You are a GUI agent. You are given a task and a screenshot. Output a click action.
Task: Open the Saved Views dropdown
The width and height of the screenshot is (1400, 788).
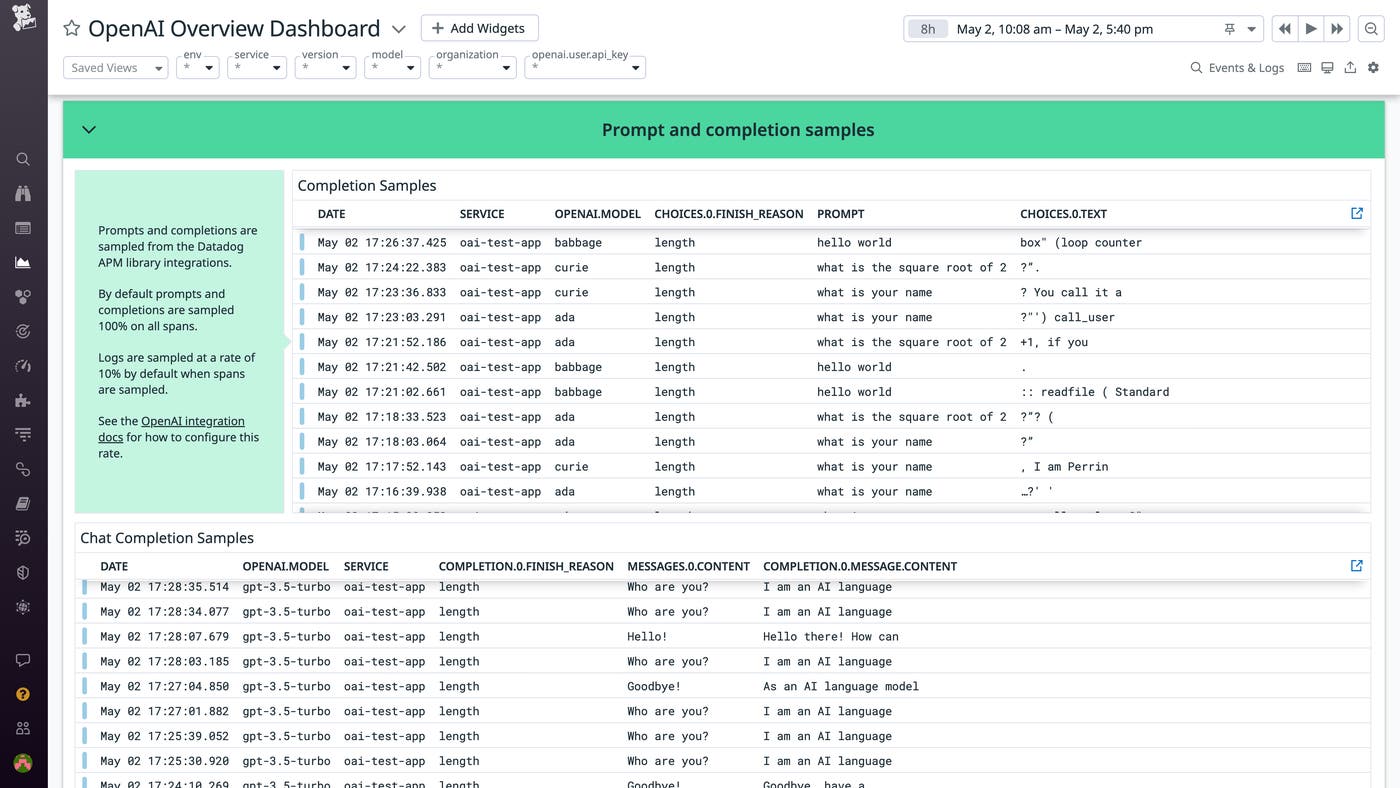point(115,67)
